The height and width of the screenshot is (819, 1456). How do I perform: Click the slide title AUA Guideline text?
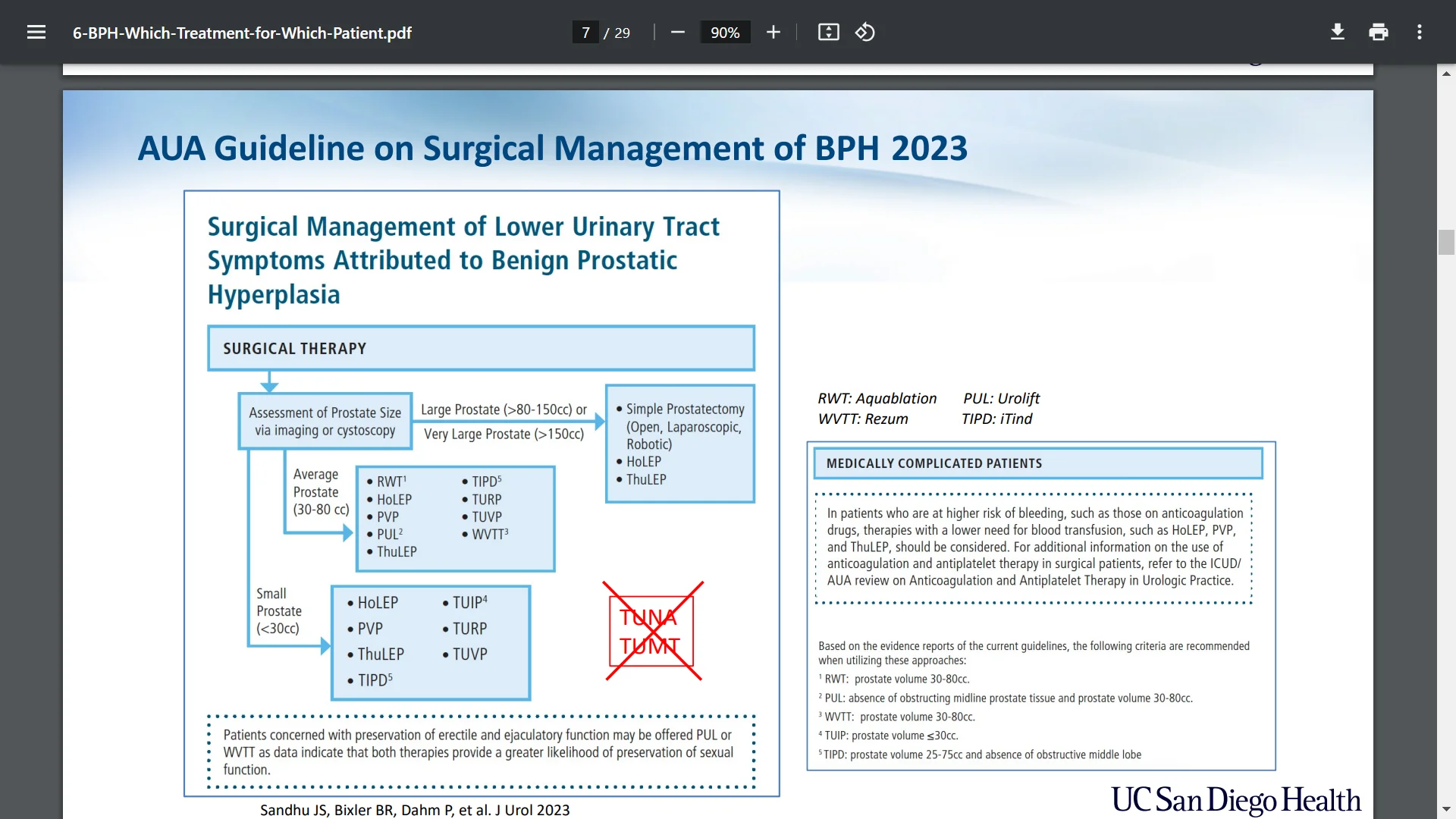[x=553, y=148]
